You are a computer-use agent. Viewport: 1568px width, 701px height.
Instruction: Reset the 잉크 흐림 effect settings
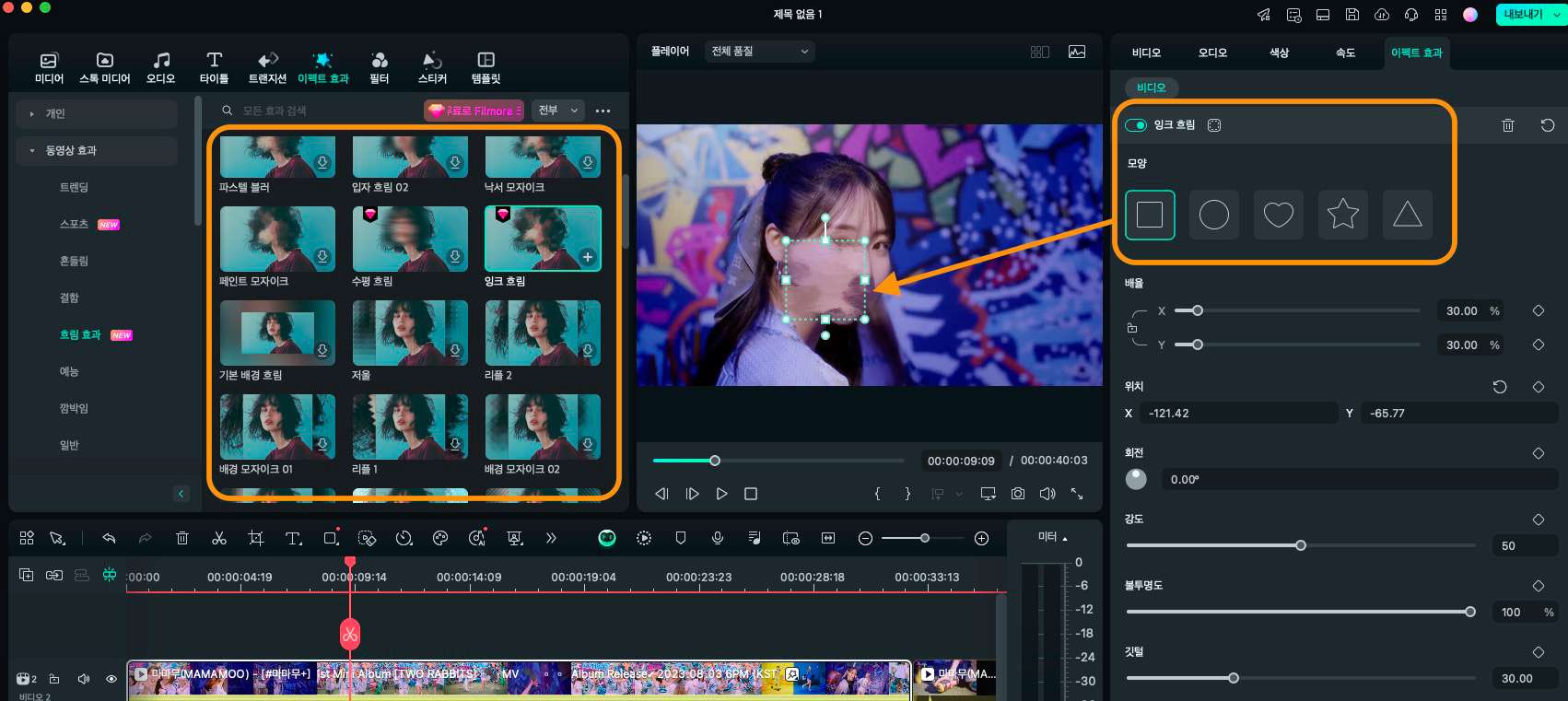tap(1548, 125)
